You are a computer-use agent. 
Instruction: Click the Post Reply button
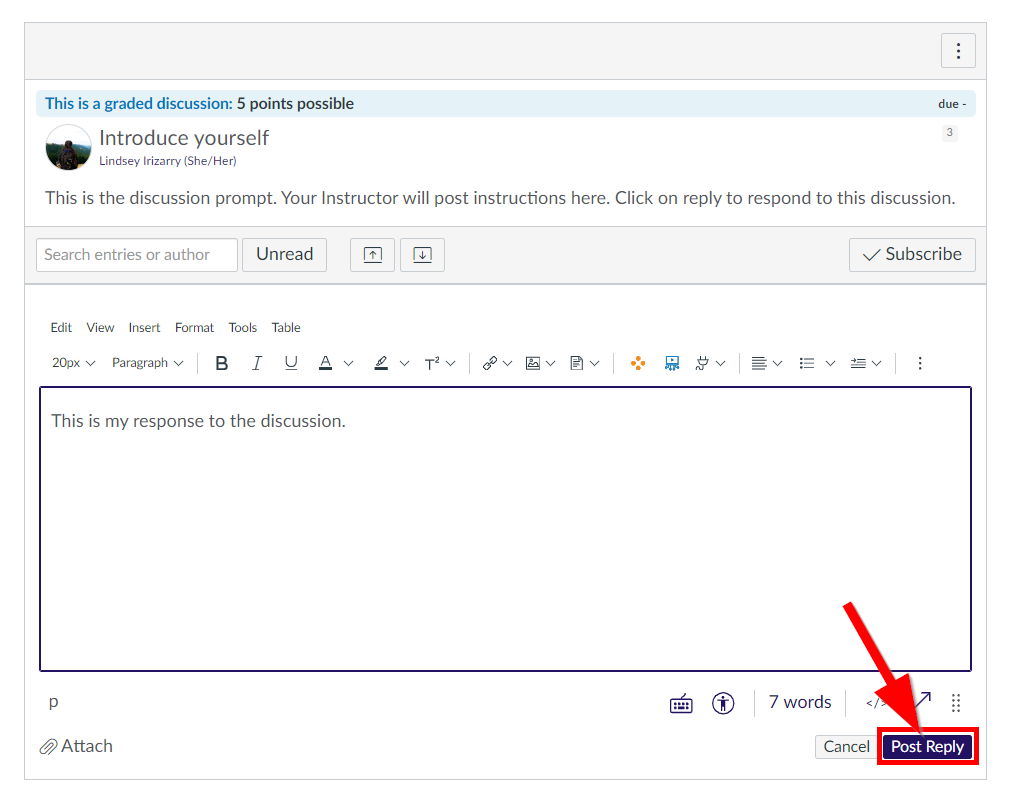point(927,746)
